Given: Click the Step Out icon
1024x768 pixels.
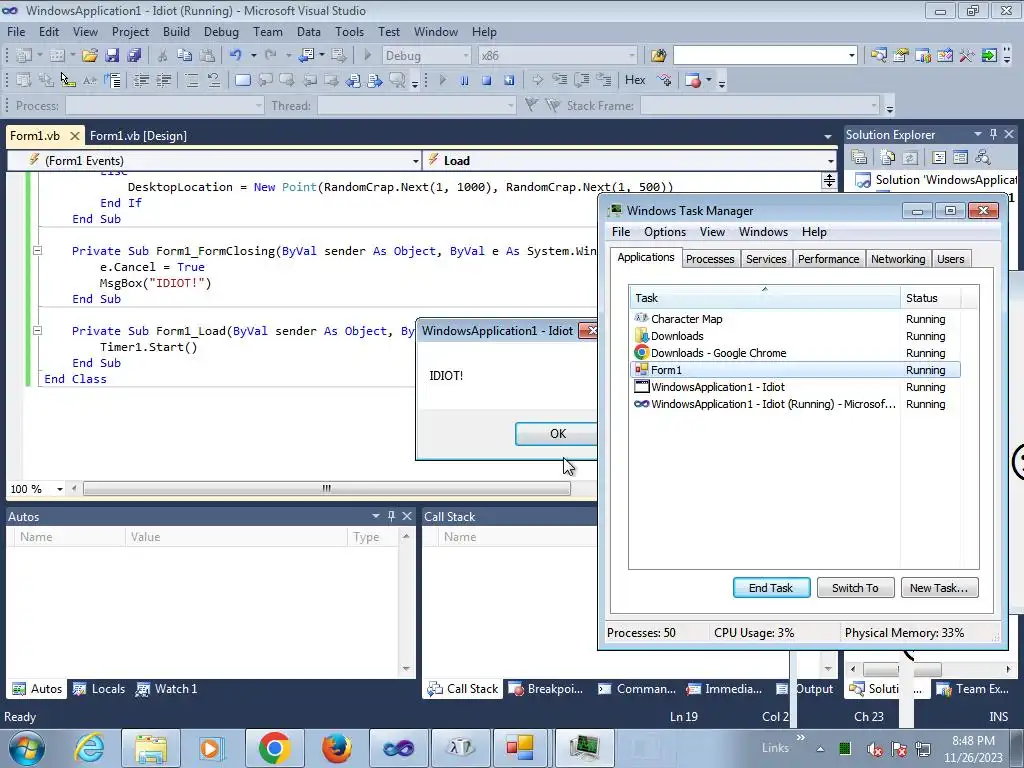Looking at the screenshot, I should [604, 80].
